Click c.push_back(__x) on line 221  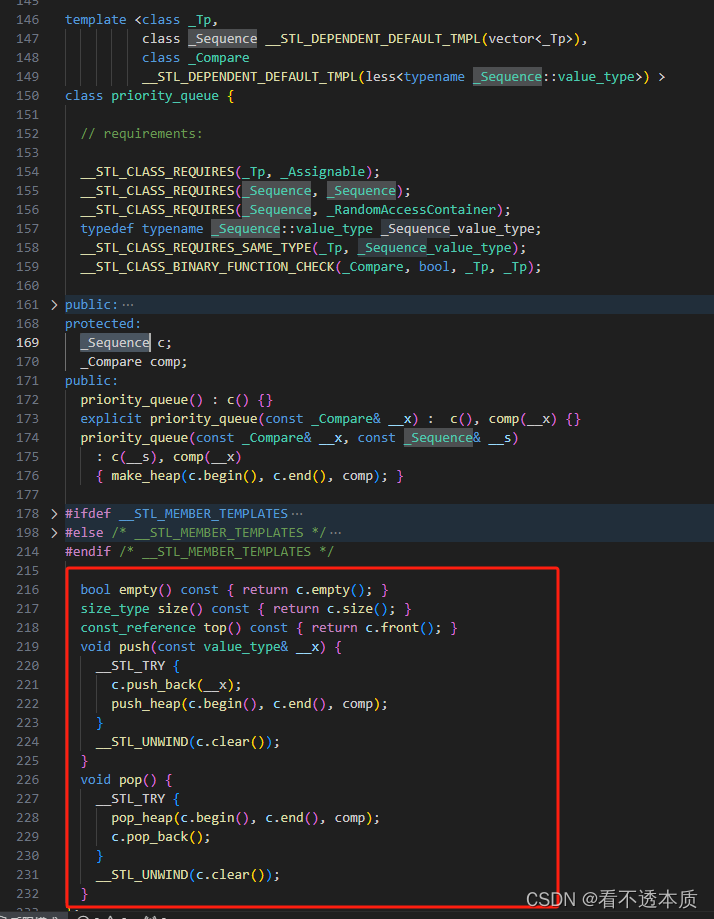click(x=172, y=685)
